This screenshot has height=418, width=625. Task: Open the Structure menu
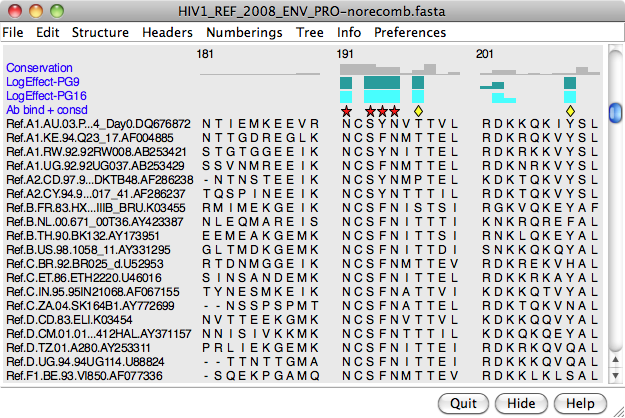pyautogui.click(x=100, y=32)
